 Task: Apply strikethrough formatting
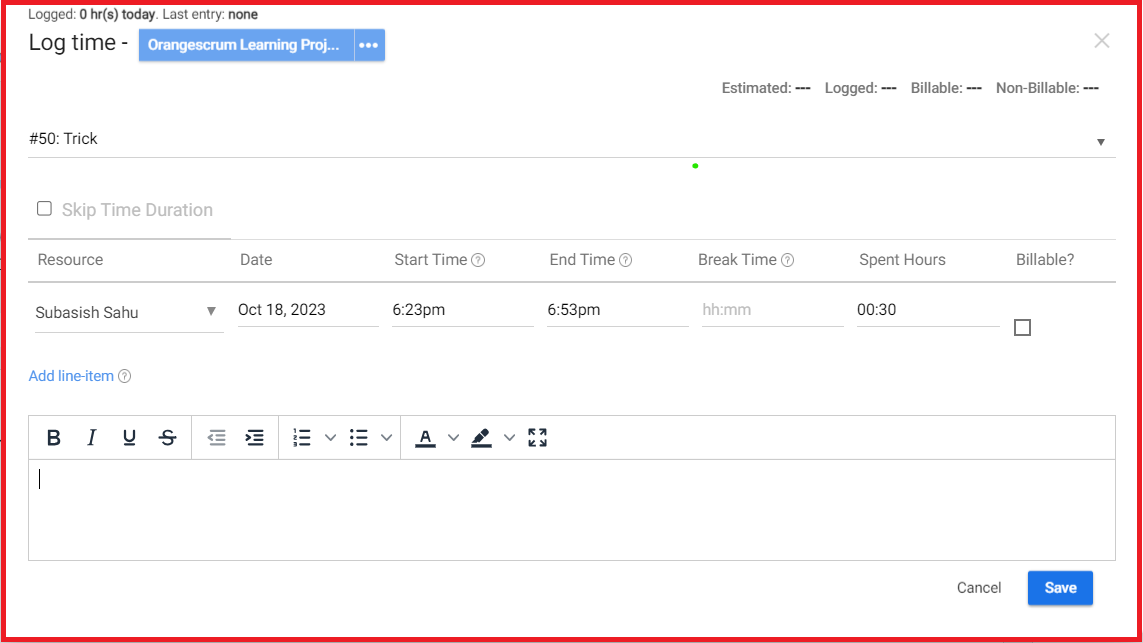(168, 437)
